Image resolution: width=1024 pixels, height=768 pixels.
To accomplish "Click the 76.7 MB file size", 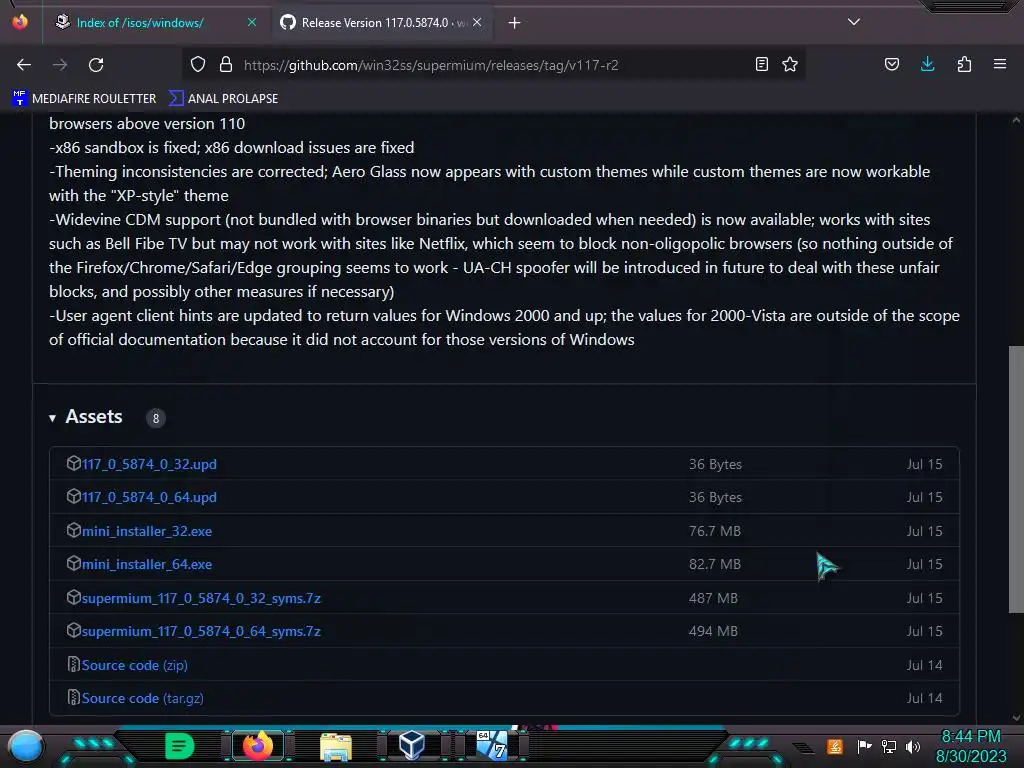I will point(714,532).
